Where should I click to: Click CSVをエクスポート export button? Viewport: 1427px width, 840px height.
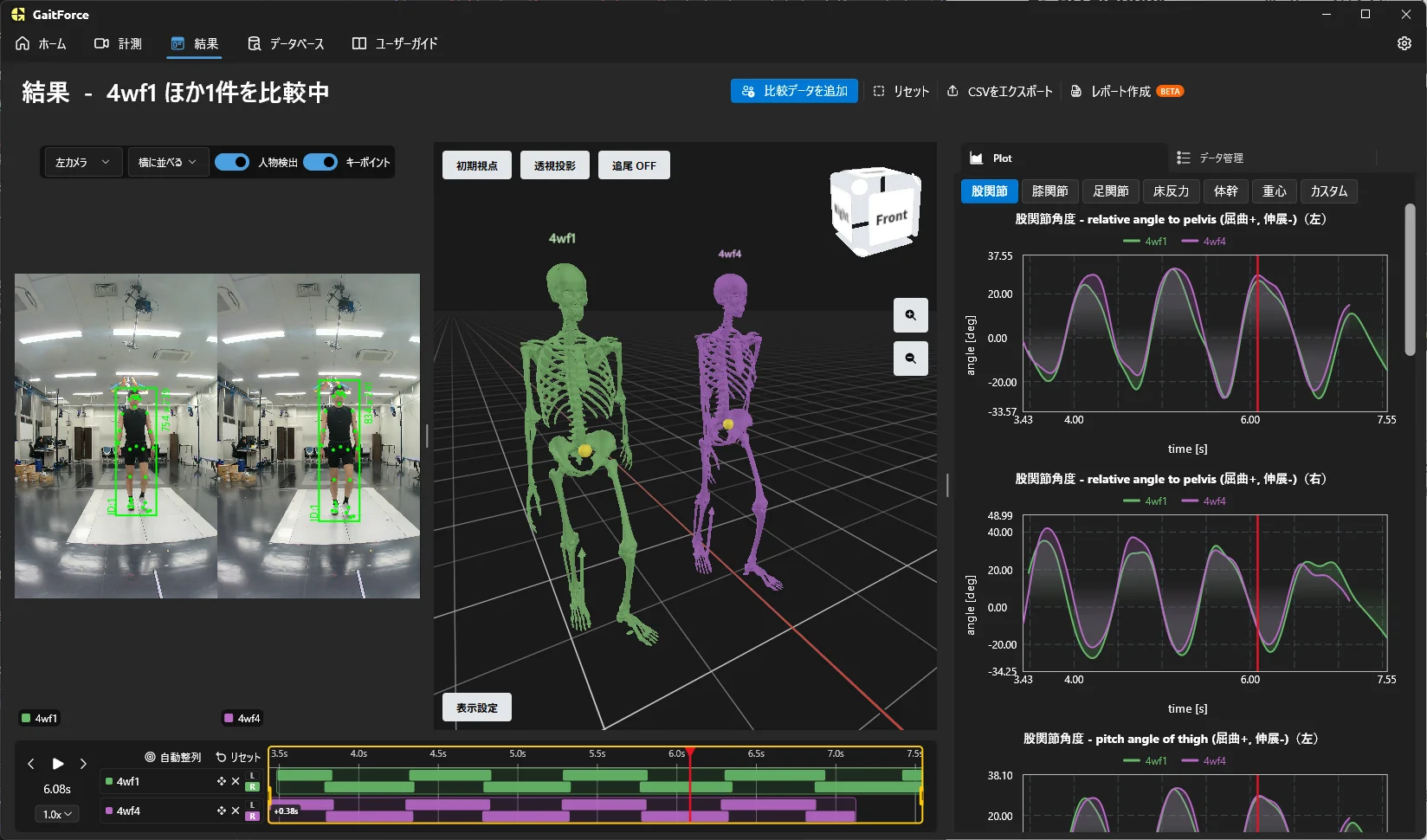click(x=1000, y=91)
